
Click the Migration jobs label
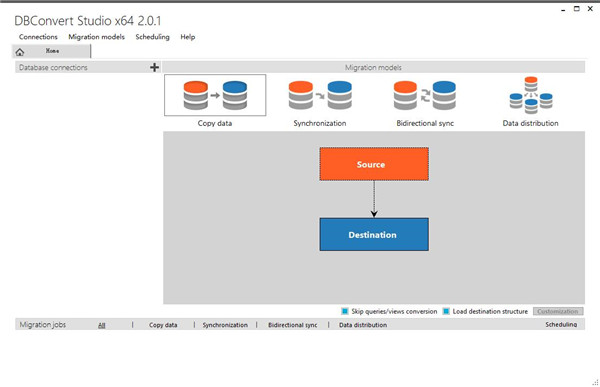[x=42, y=325]
